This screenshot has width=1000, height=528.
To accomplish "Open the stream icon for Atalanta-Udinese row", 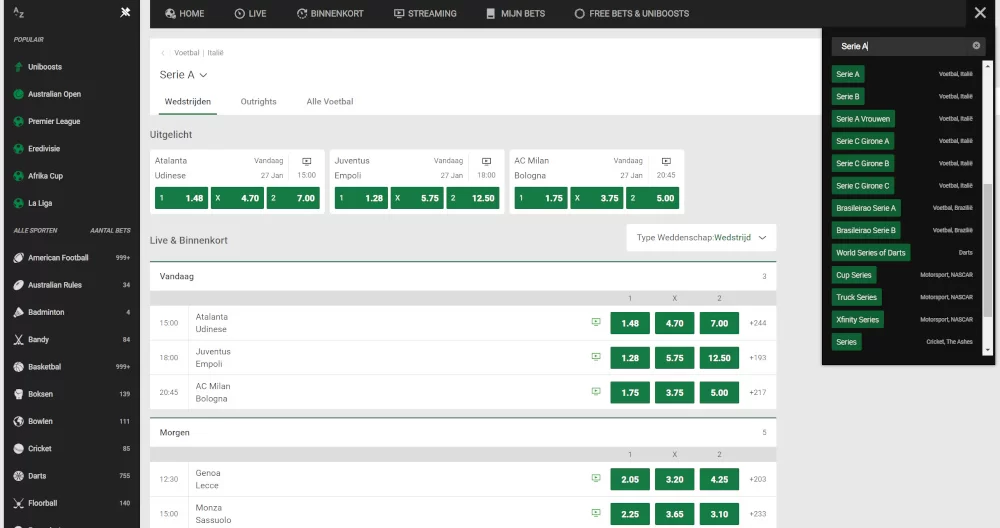I will (595, 323).
